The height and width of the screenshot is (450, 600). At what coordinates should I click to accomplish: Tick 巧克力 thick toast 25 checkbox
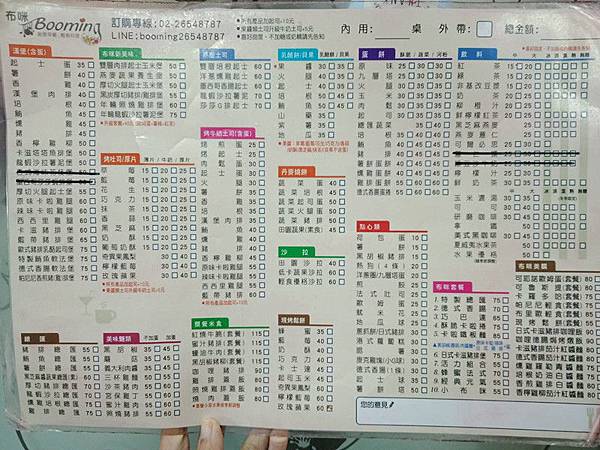click(x=193, y=199)
